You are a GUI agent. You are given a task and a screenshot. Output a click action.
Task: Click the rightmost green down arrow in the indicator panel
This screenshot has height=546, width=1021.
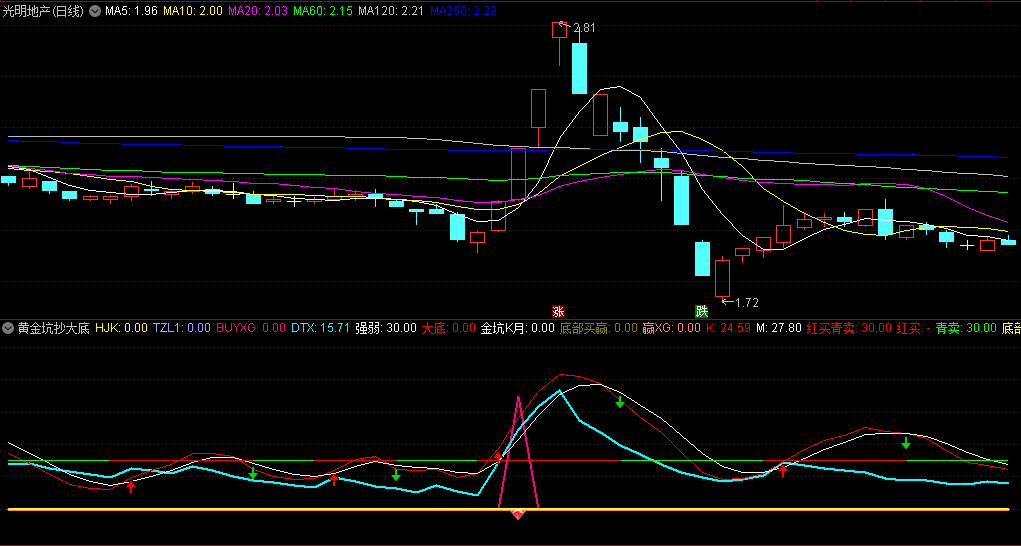coord(906,442)
